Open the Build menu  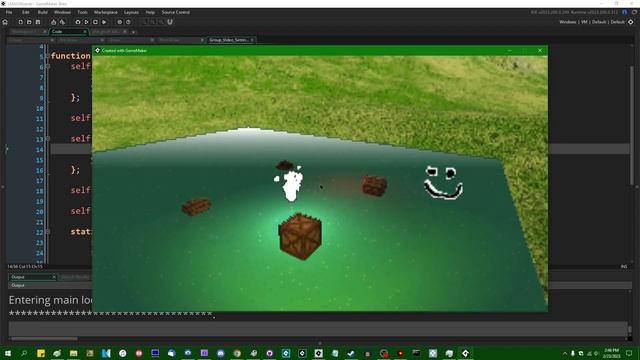click(43, 12)
